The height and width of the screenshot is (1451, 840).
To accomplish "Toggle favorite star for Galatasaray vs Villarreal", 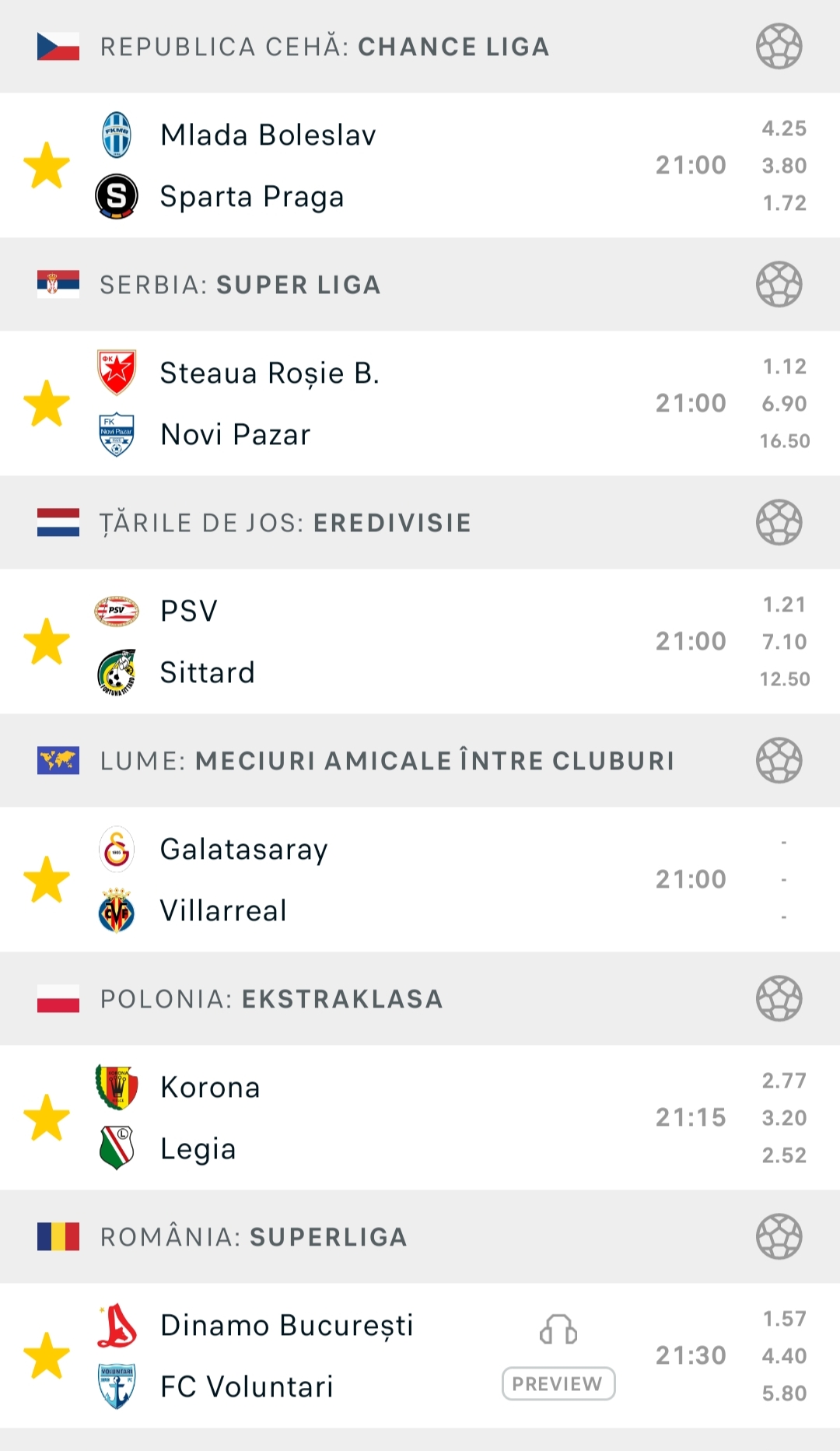I will pyautogui.click(x=47, y=880).
